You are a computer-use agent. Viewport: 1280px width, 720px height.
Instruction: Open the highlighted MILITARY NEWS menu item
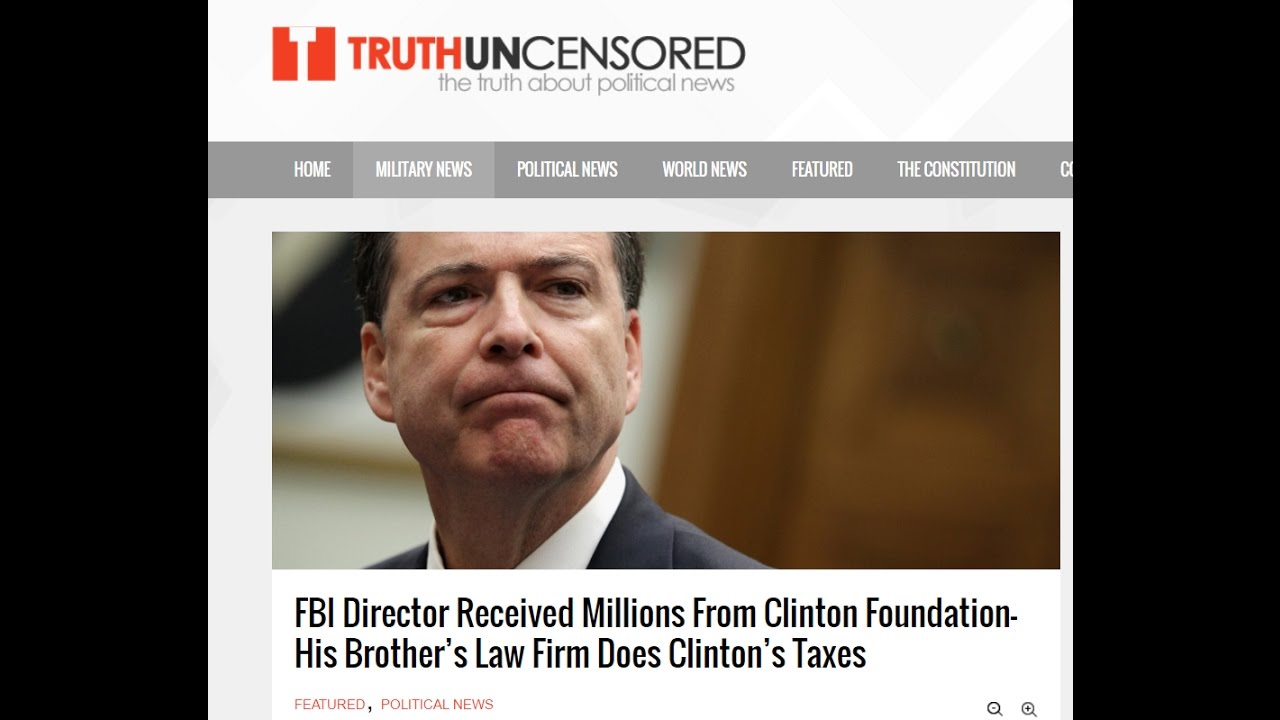pos(424,170)
